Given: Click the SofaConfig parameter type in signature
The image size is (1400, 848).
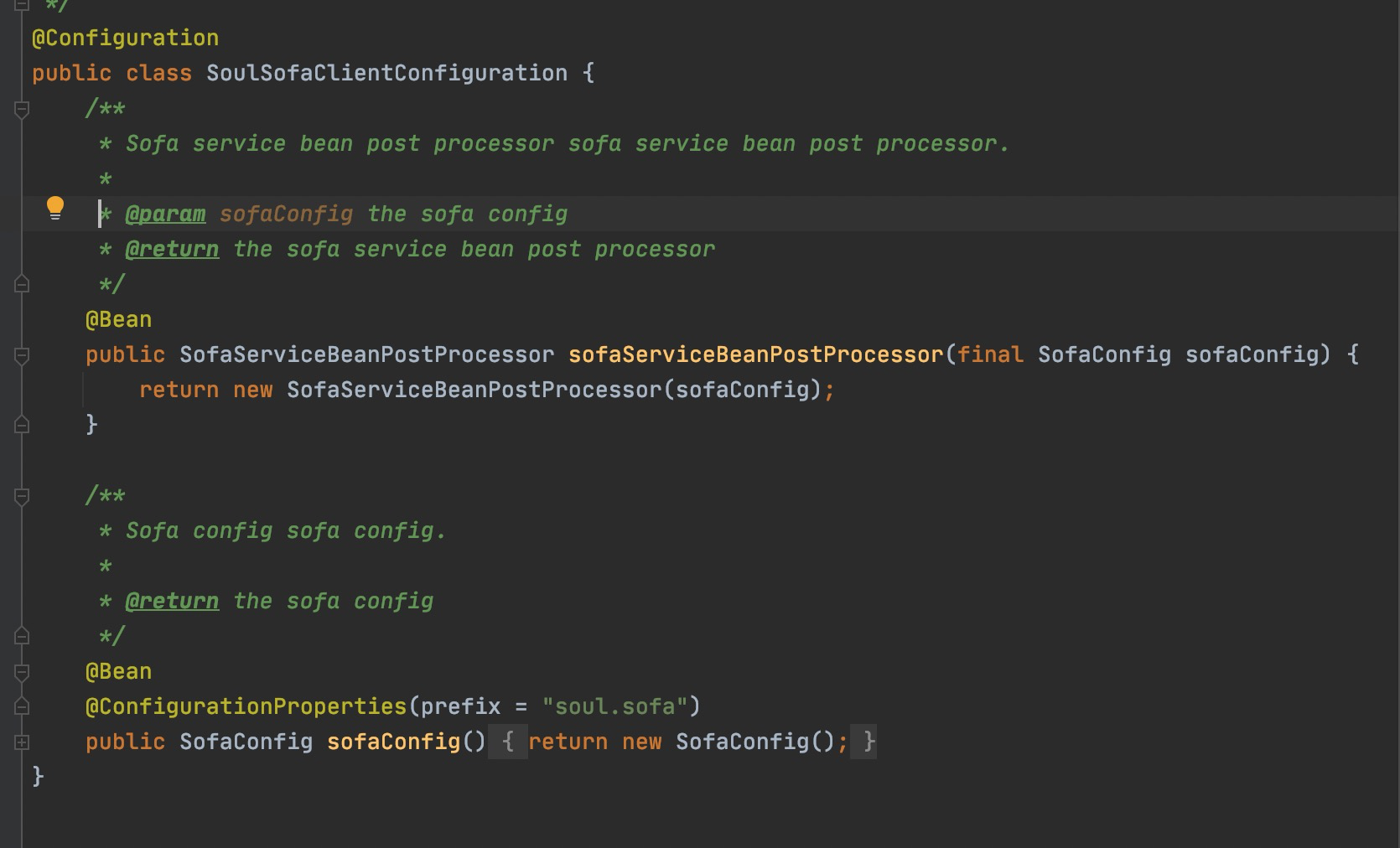Looking at the screenshot, I should pos(1104,355).
